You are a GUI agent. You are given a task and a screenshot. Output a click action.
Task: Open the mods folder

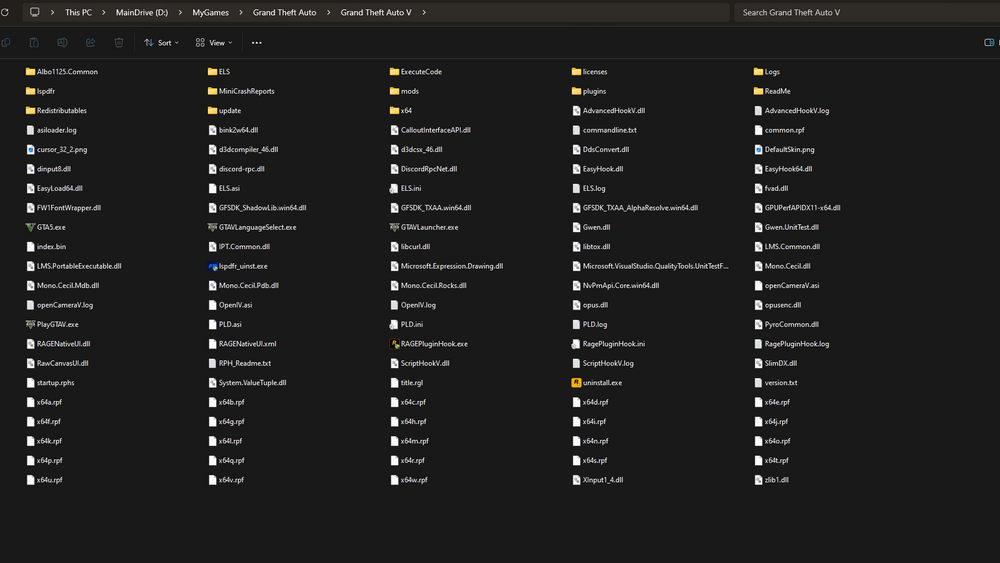(409, 91)
